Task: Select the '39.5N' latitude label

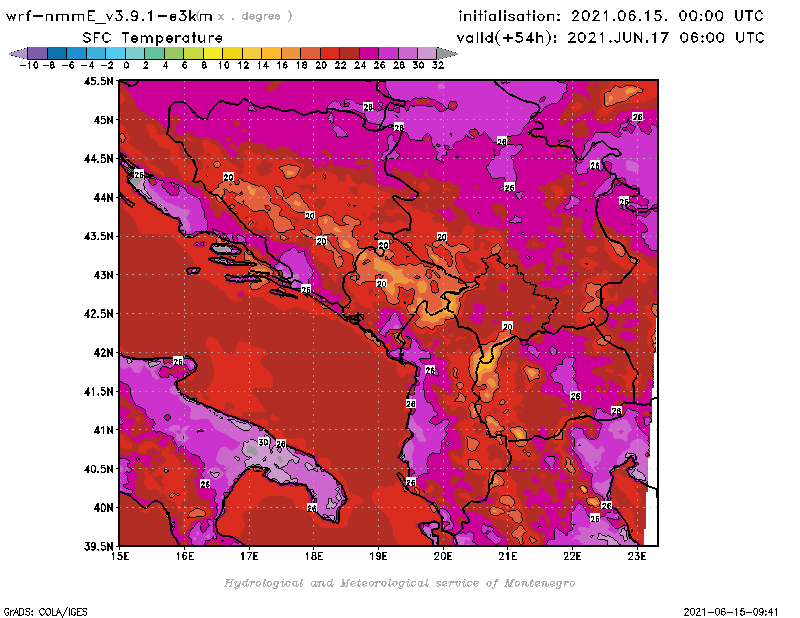Action: point(98,547)
